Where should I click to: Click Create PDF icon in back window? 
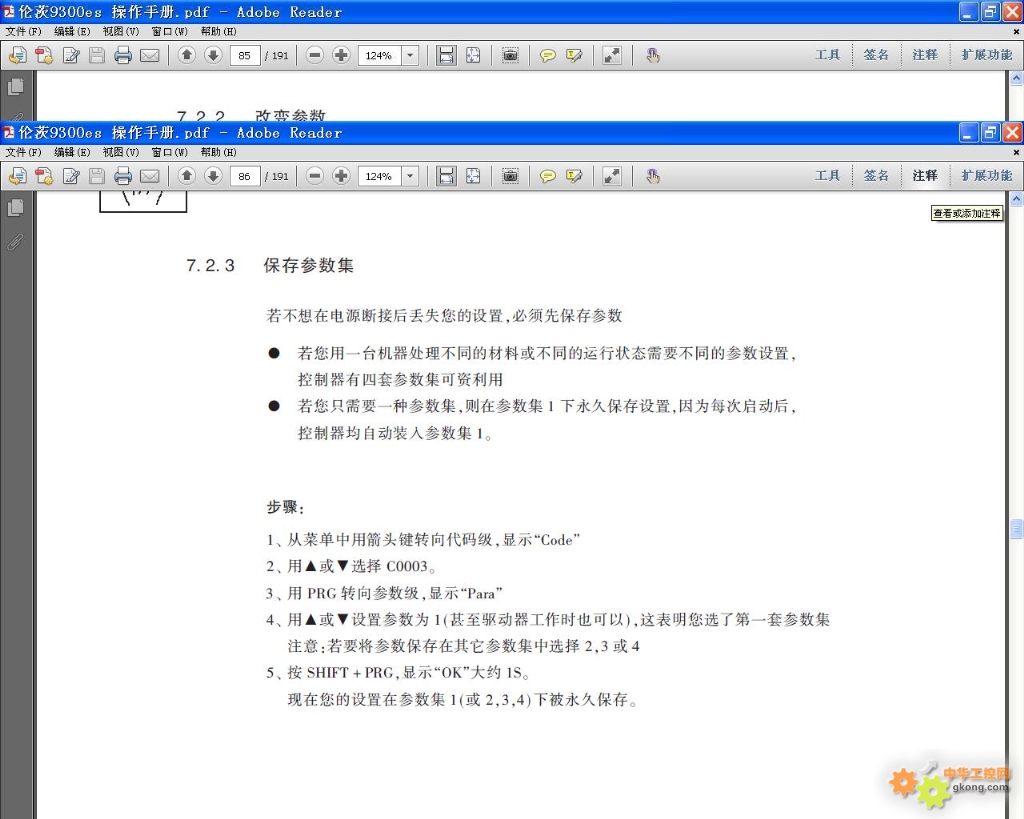tap(18, 56)
